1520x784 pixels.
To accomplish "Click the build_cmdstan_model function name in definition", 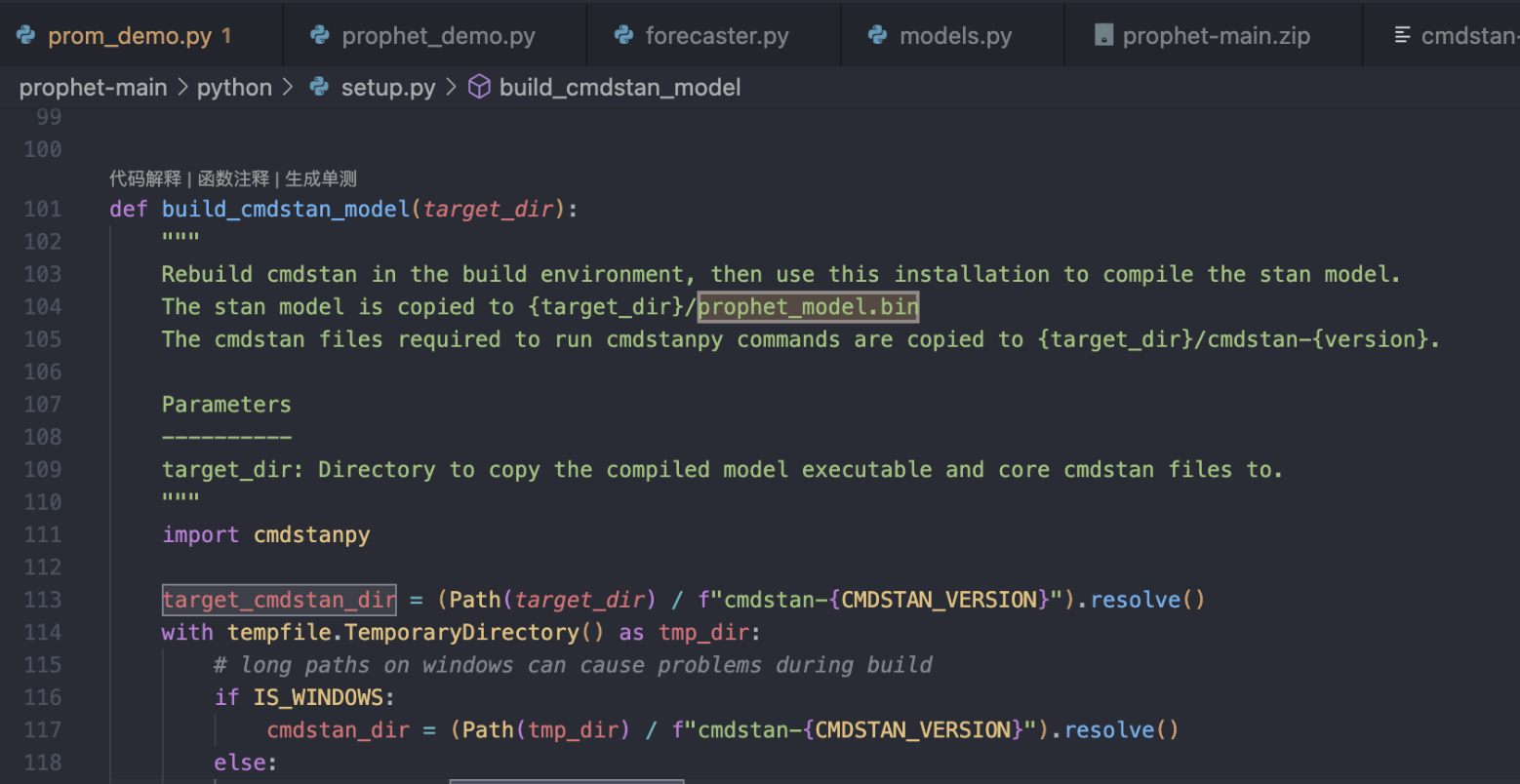I will 286,210.
